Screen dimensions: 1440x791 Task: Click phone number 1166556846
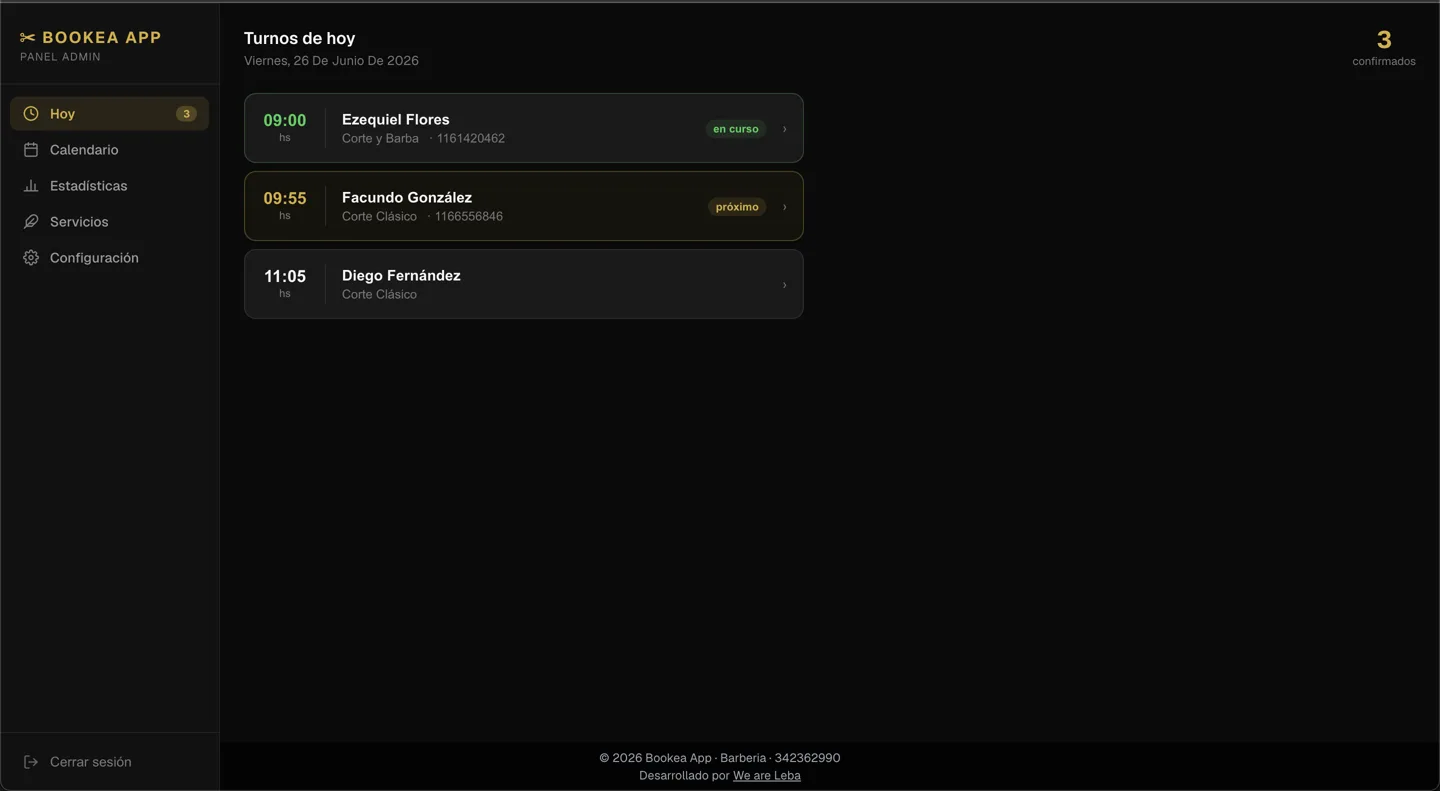pyautogui.click(x=469, y=216)
